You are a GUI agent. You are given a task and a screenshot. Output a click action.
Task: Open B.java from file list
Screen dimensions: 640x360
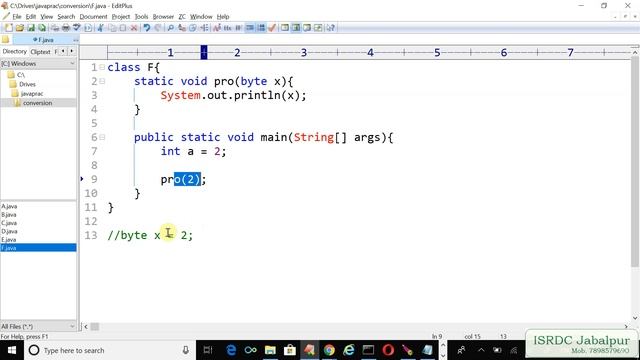click(x=9, y=215)
